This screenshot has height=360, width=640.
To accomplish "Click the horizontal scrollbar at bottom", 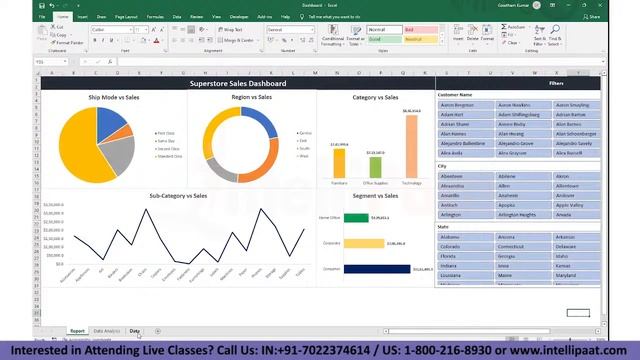I will 469,331.
